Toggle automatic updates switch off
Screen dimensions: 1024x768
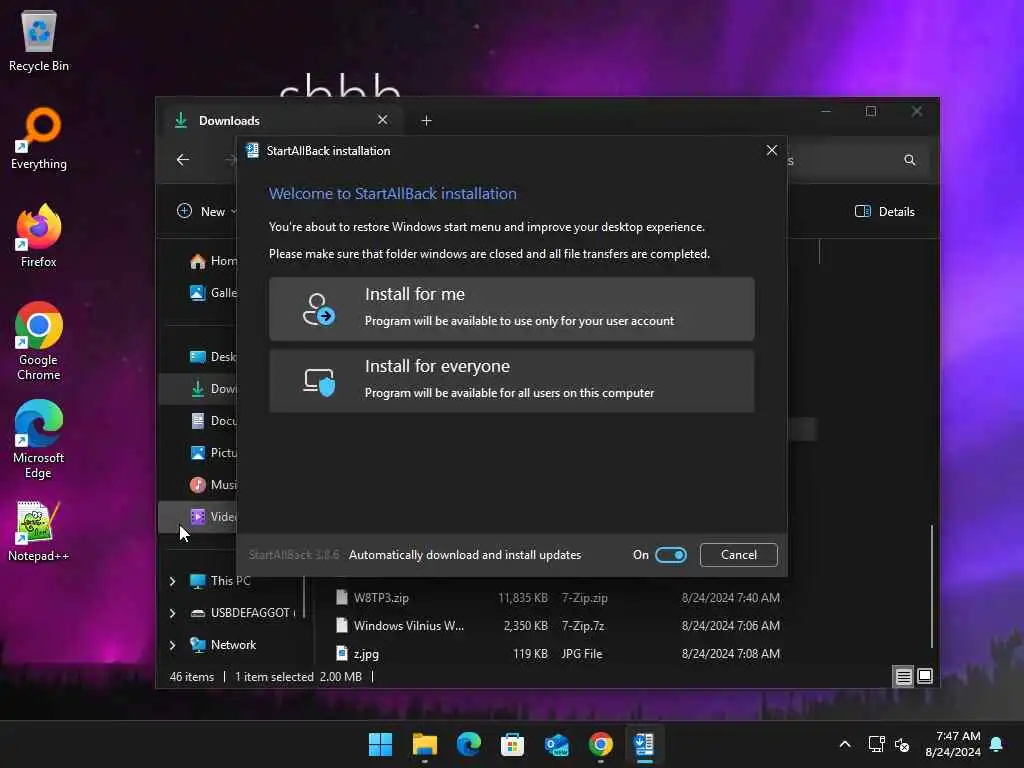coord(671,555)
